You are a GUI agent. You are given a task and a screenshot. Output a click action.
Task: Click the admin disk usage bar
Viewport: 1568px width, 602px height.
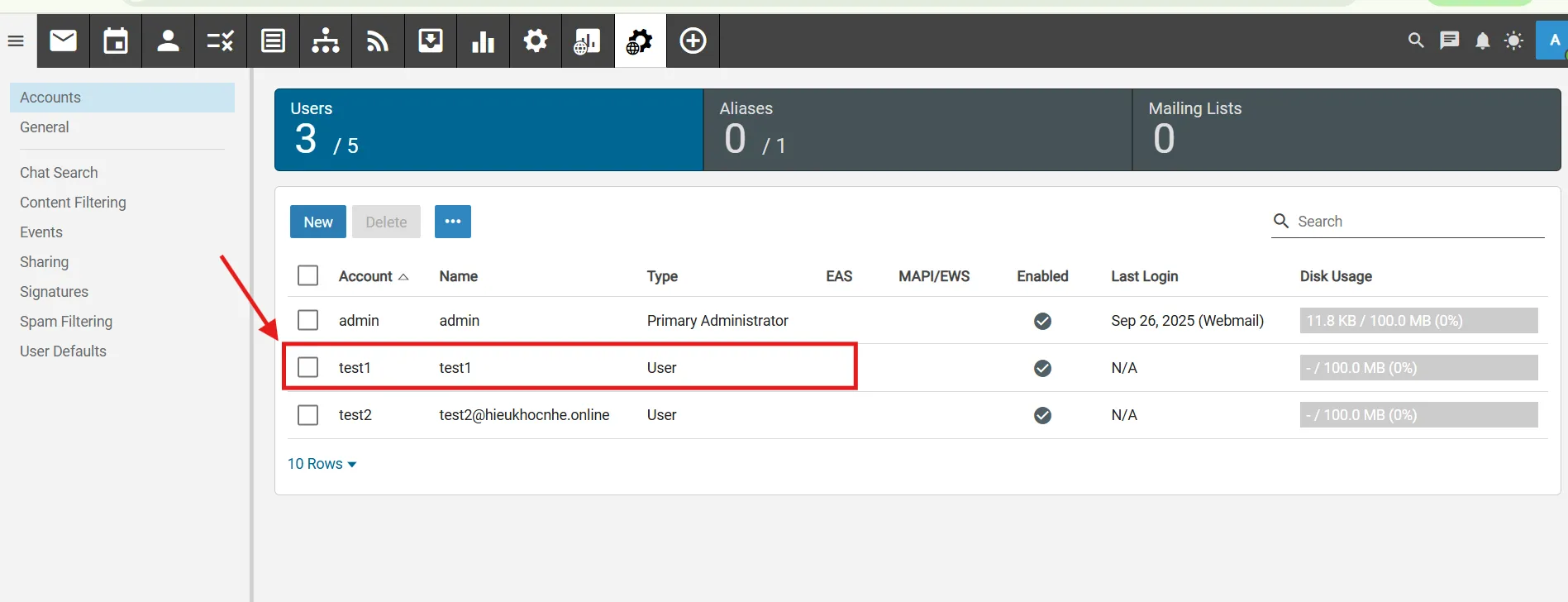pyautogui.click(x=1418, y=321)
